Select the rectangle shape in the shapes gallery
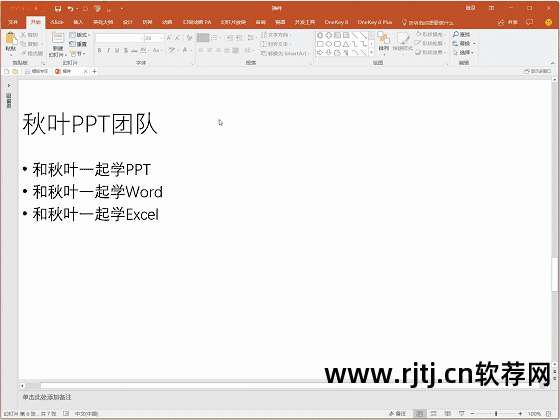This screenshot has width=560, height=420. click(x=320, y=44)
